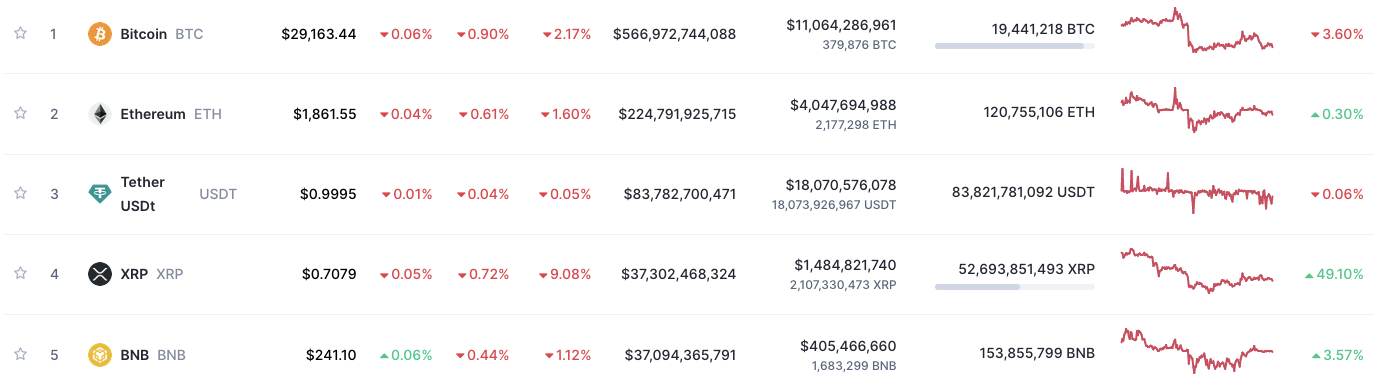Open the Bitcoin coin page link
Image resolution: width=1392 pixels, height=392 pixels.
[x=143, y=34]
